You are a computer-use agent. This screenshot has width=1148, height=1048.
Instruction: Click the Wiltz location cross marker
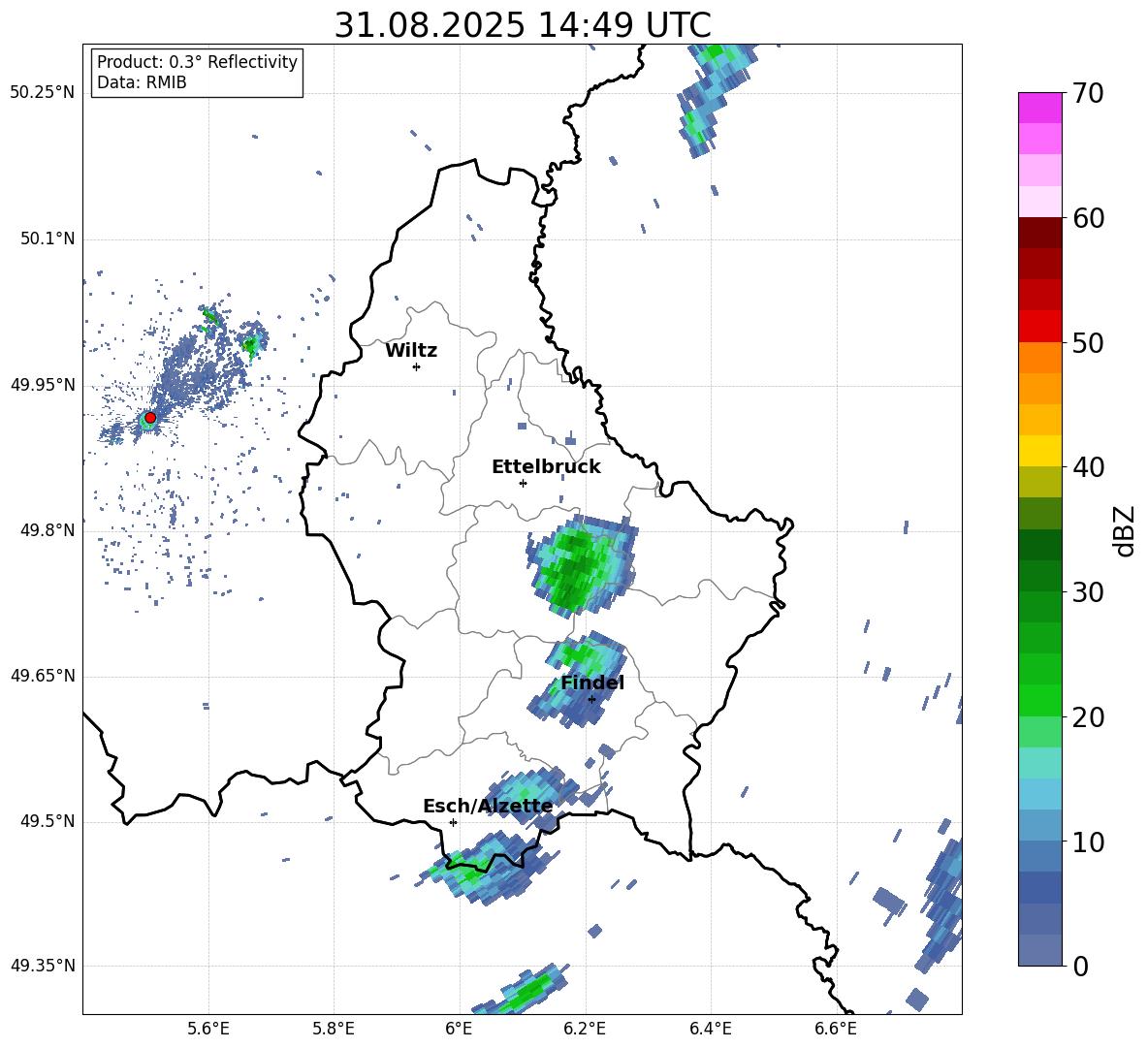coord(417,366)
